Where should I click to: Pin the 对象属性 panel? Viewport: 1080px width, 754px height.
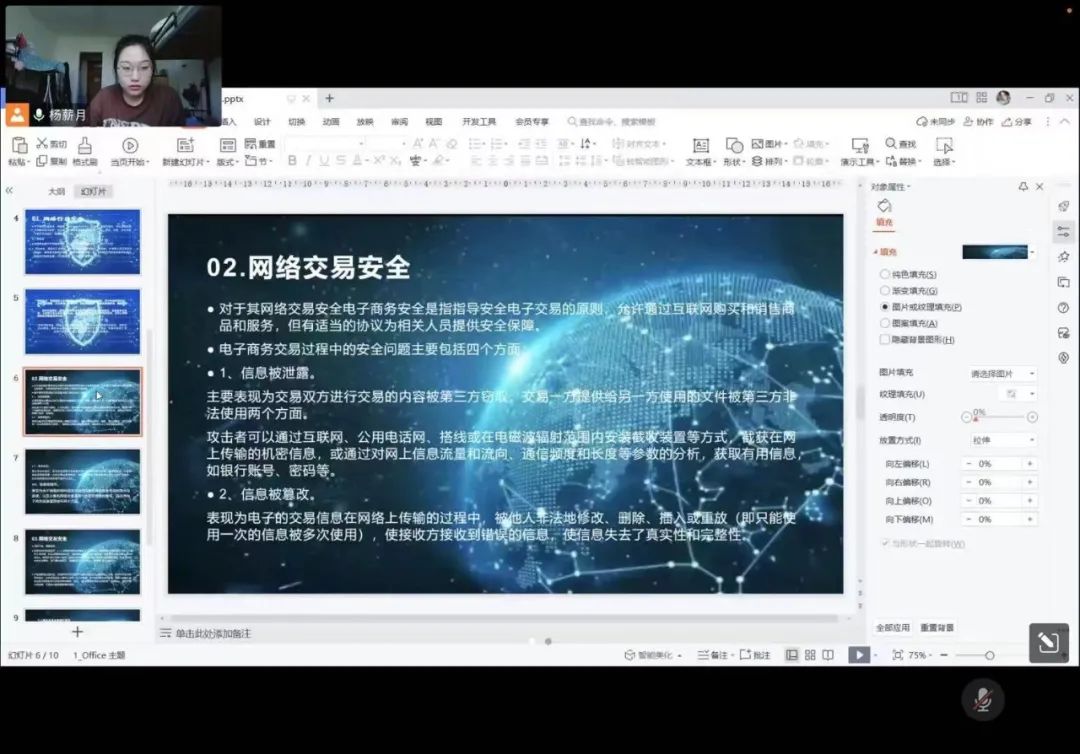[1023, 187]
